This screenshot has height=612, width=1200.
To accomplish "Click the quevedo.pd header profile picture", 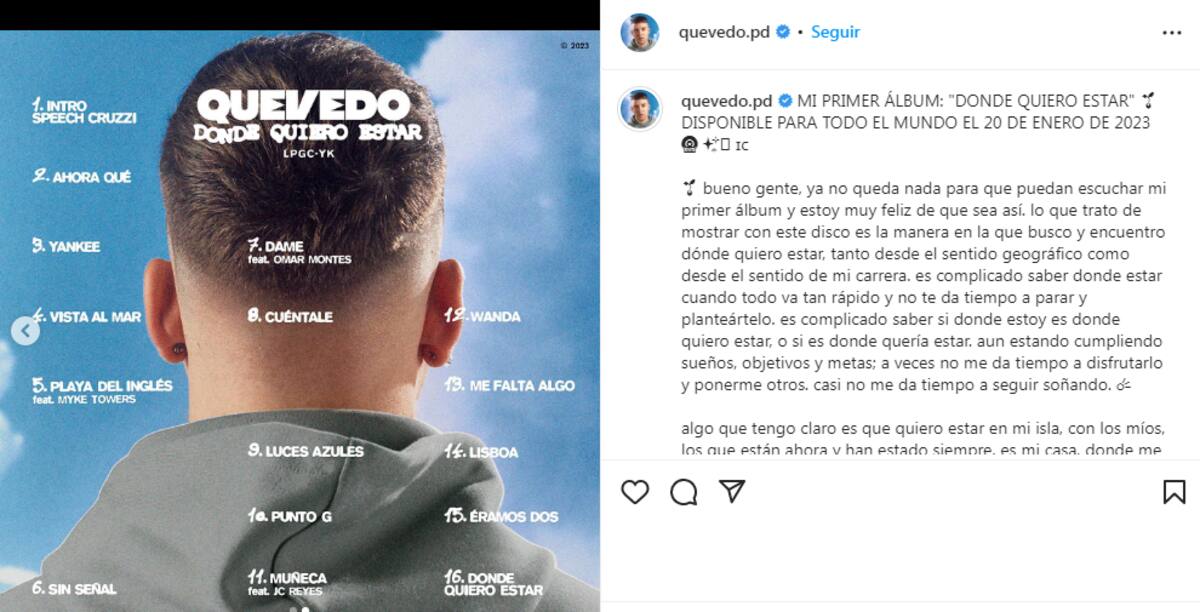I will pos(640,32).
